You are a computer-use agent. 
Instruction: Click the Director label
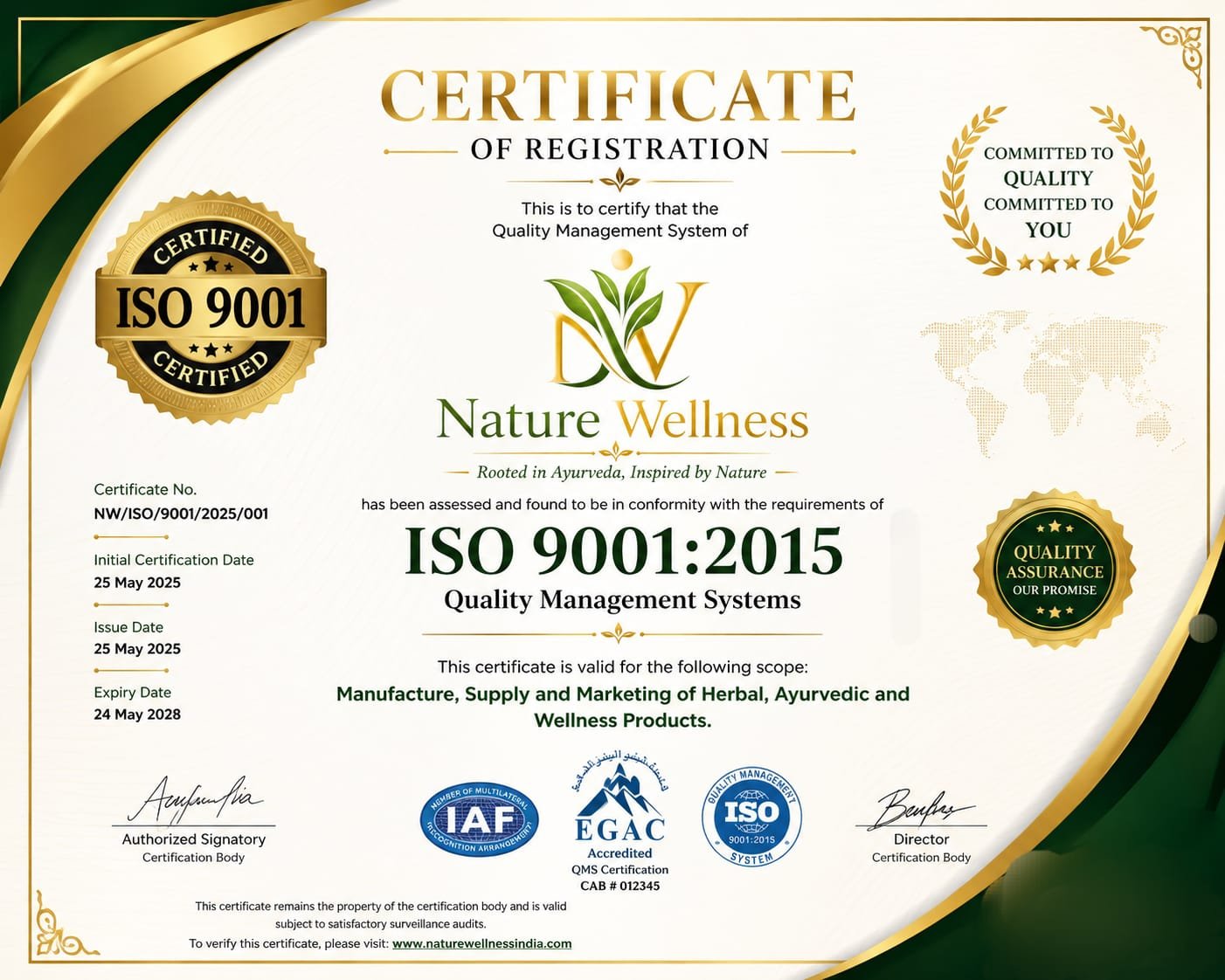(x=921, y=839)
